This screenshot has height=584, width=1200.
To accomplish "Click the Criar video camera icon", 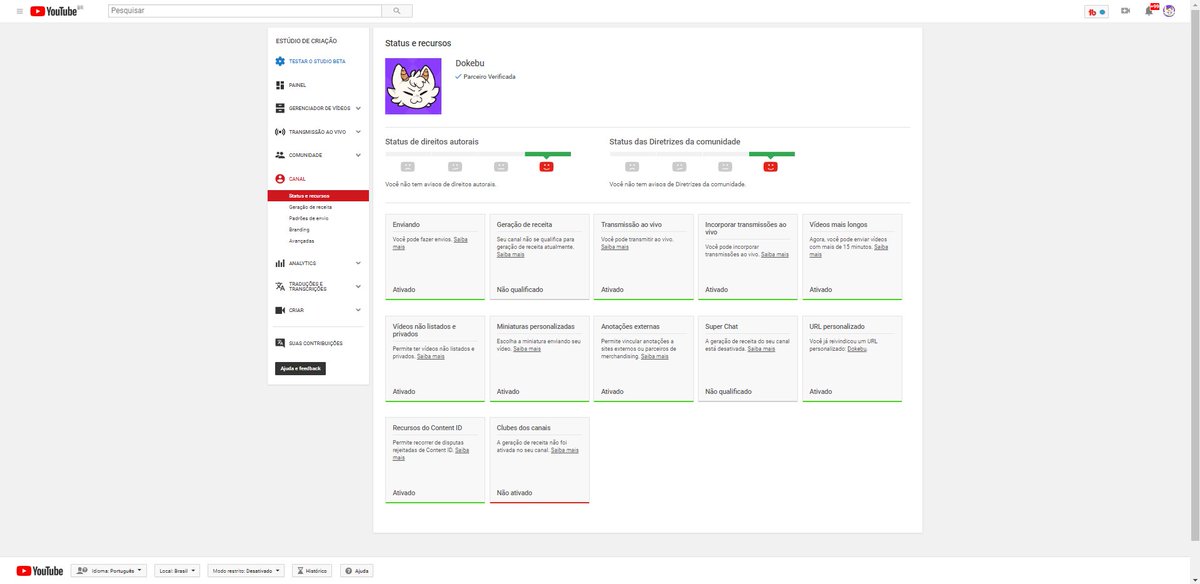I will 280,310.
